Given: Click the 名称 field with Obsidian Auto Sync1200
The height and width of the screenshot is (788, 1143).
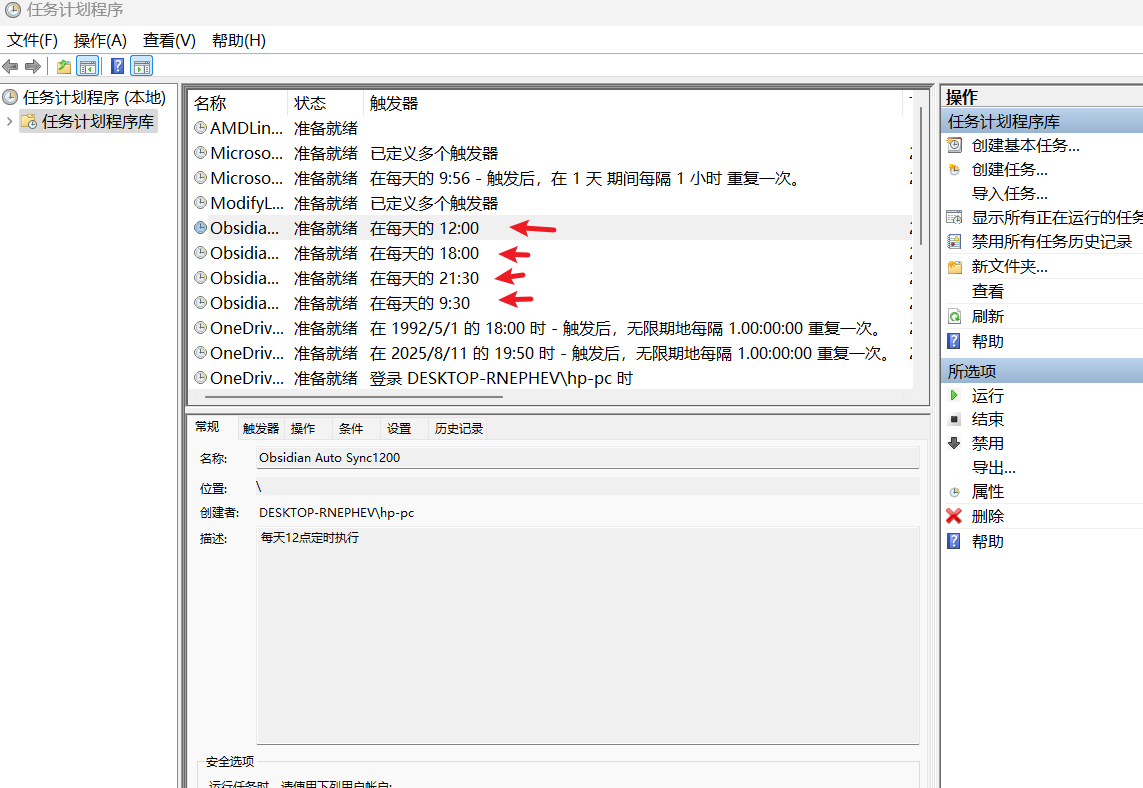Looking at the screenshot, I should pyautogui.click(x=588, y=458).
